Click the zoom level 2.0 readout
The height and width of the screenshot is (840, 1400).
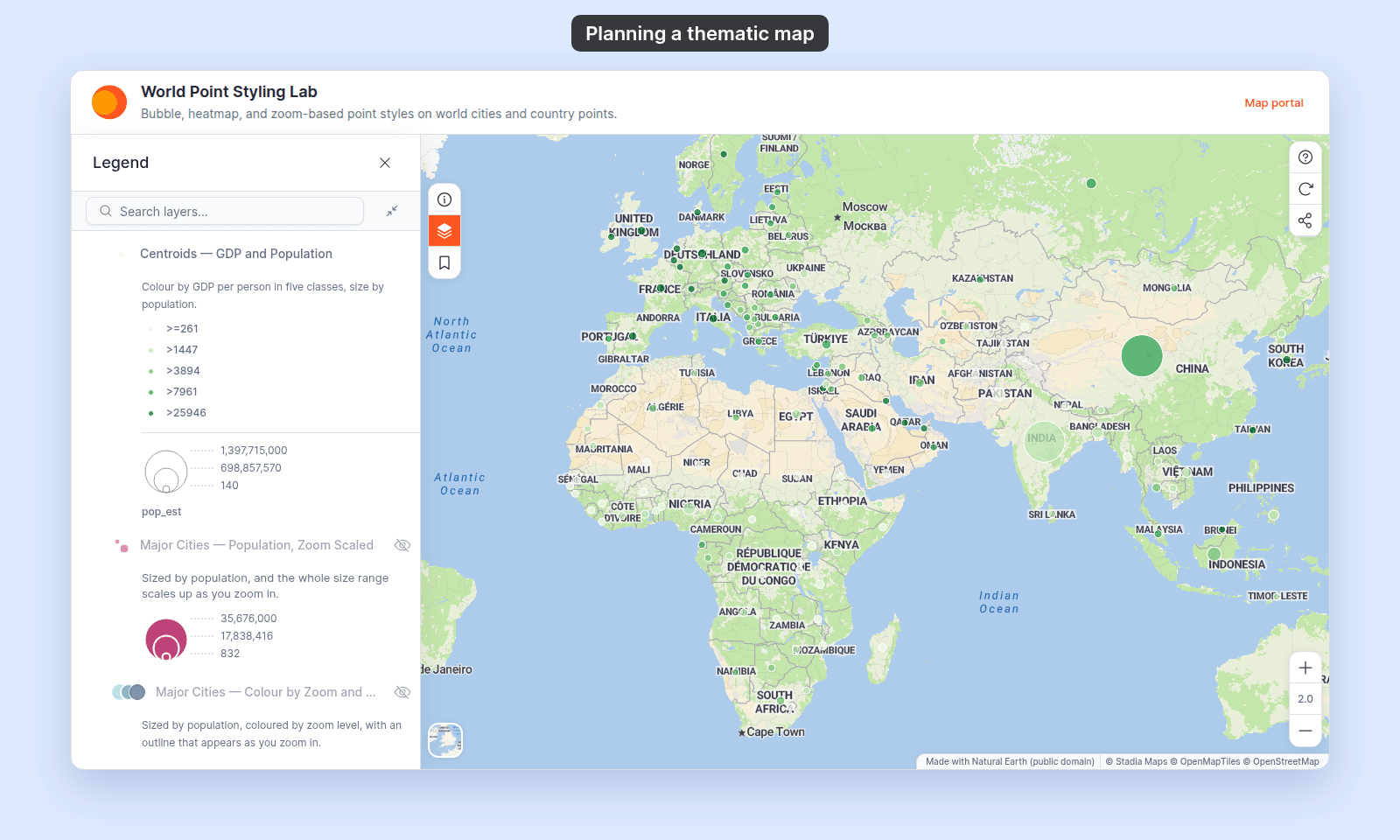[x=1305, y=699]
